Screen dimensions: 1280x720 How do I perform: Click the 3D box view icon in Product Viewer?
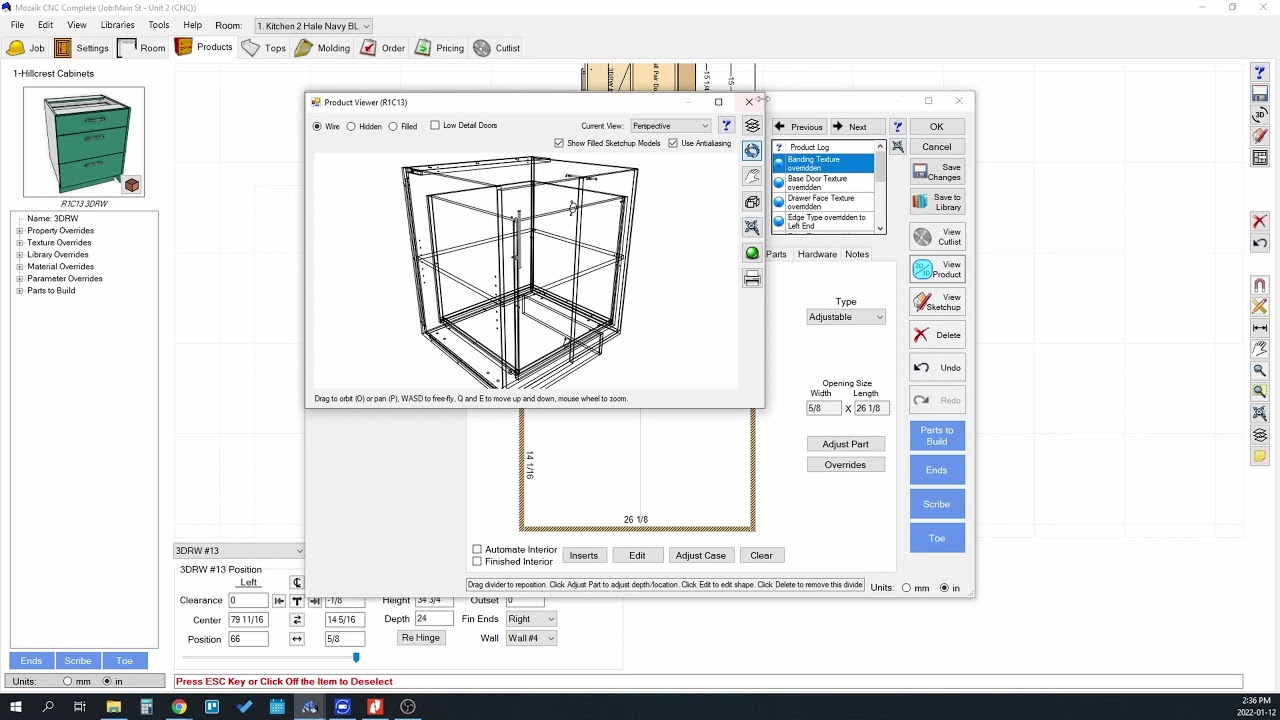752,202
